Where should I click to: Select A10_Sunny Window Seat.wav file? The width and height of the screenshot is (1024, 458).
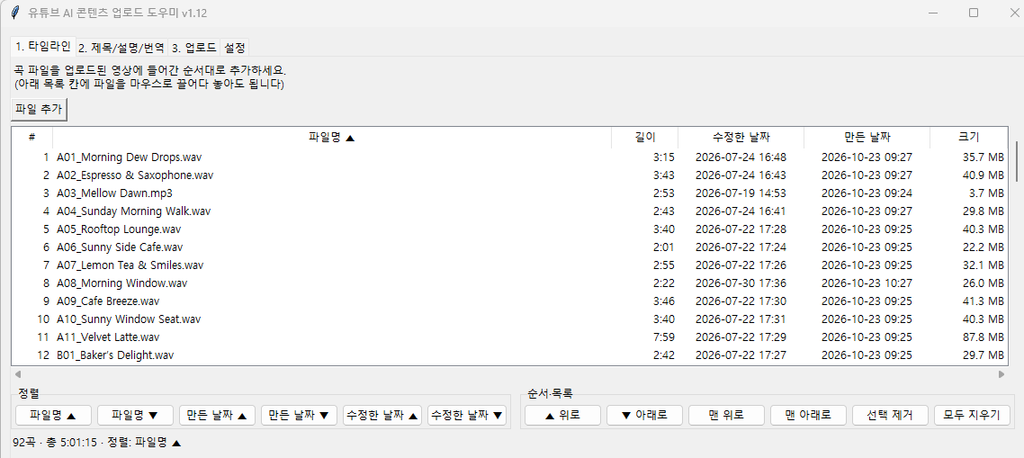(x=509, y=319)
